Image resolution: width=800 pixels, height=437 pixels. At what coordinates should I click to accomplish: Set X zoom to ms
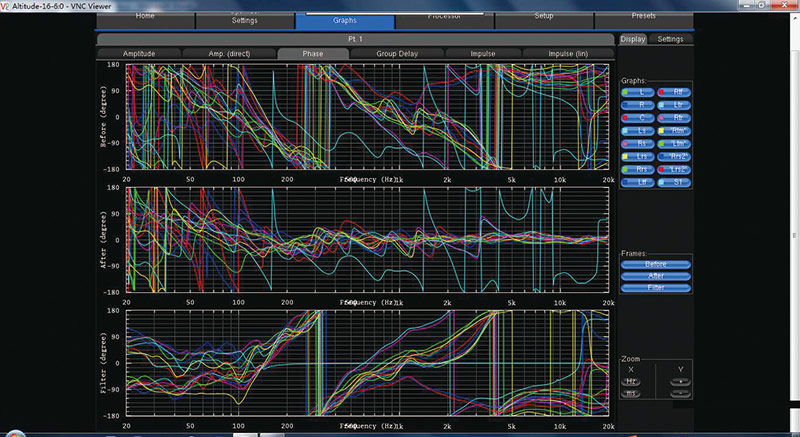631,394
